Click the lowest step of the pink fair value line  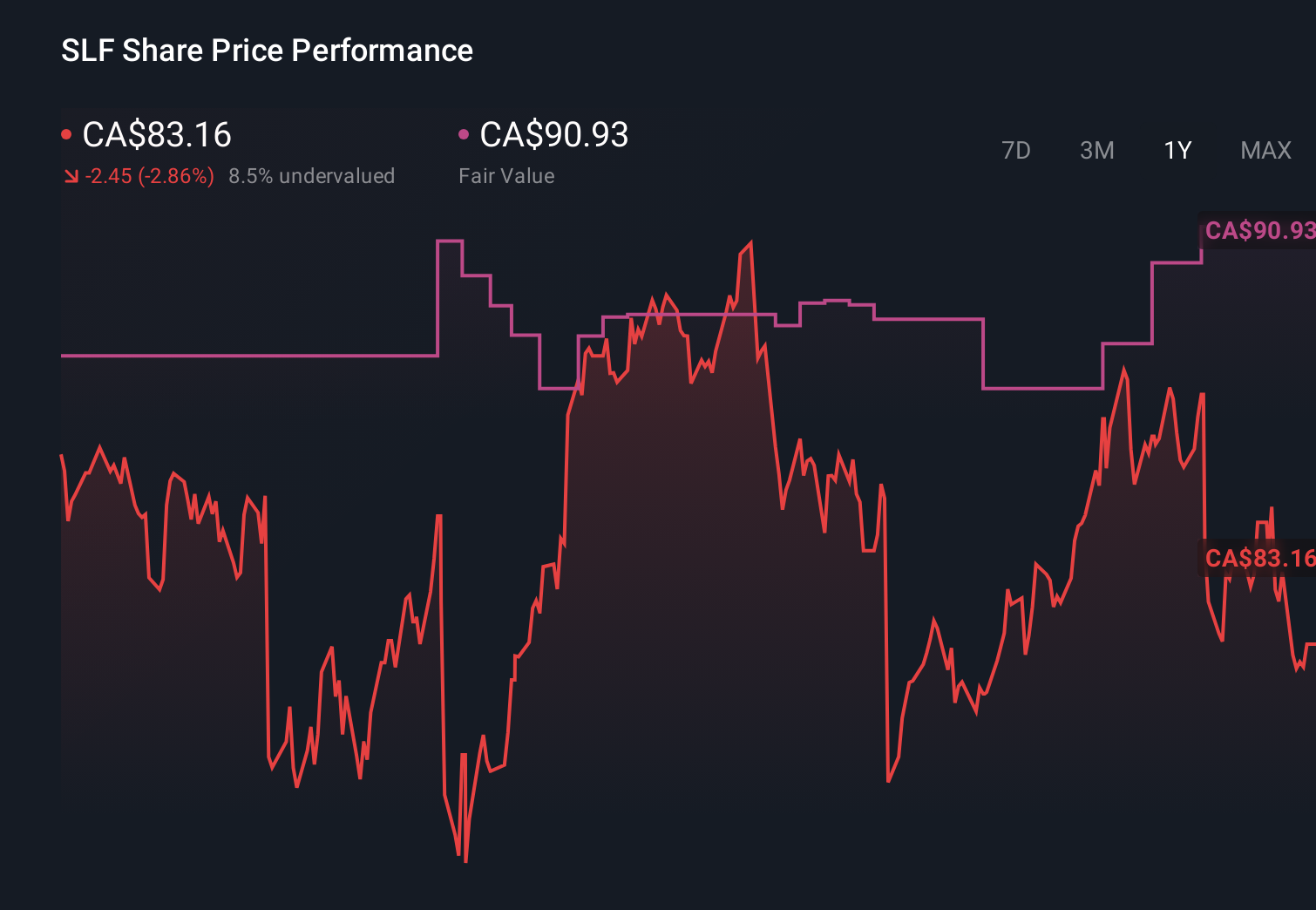point(1041,388)
